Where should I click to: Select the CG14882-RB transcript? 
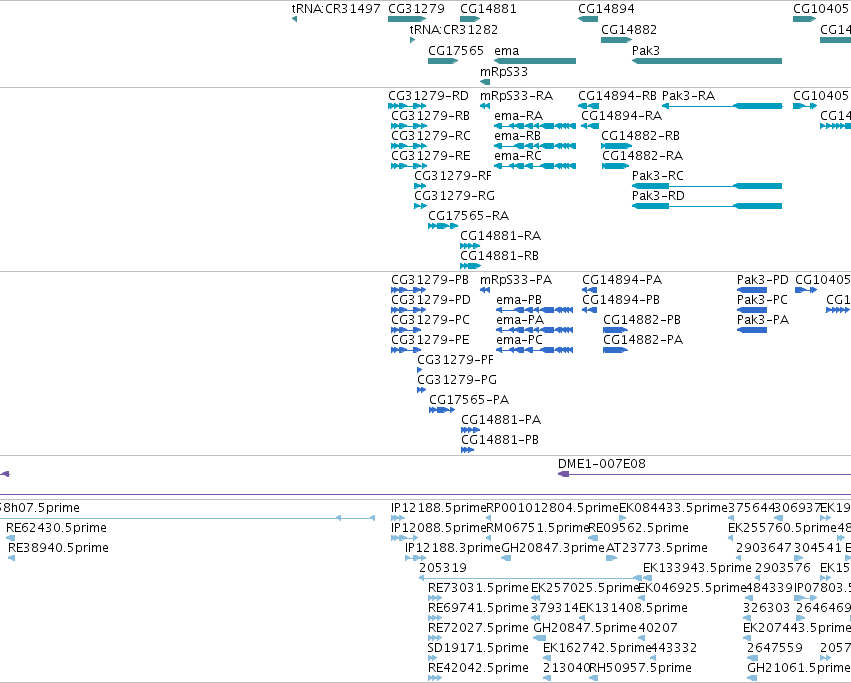click(x=617, y=146)
